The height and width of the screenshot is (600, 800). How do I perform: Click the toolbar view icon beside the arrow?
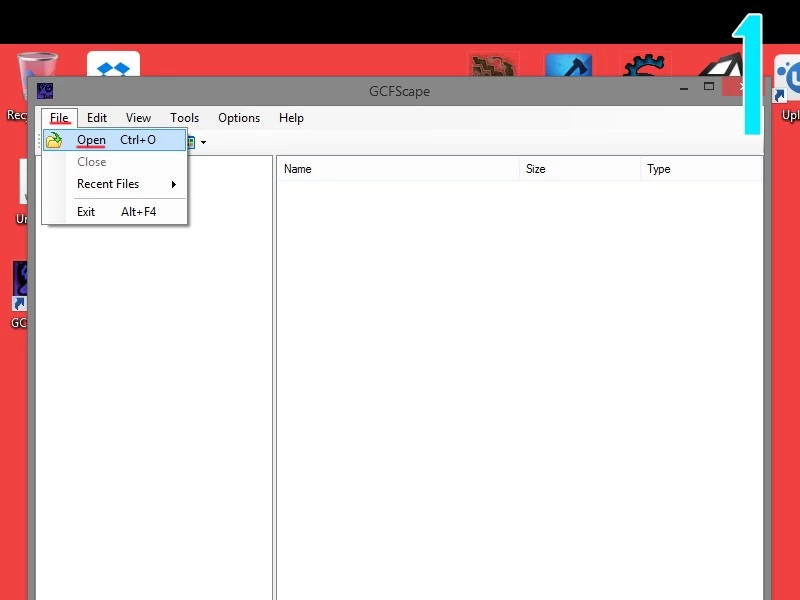[x=192, y=142]
